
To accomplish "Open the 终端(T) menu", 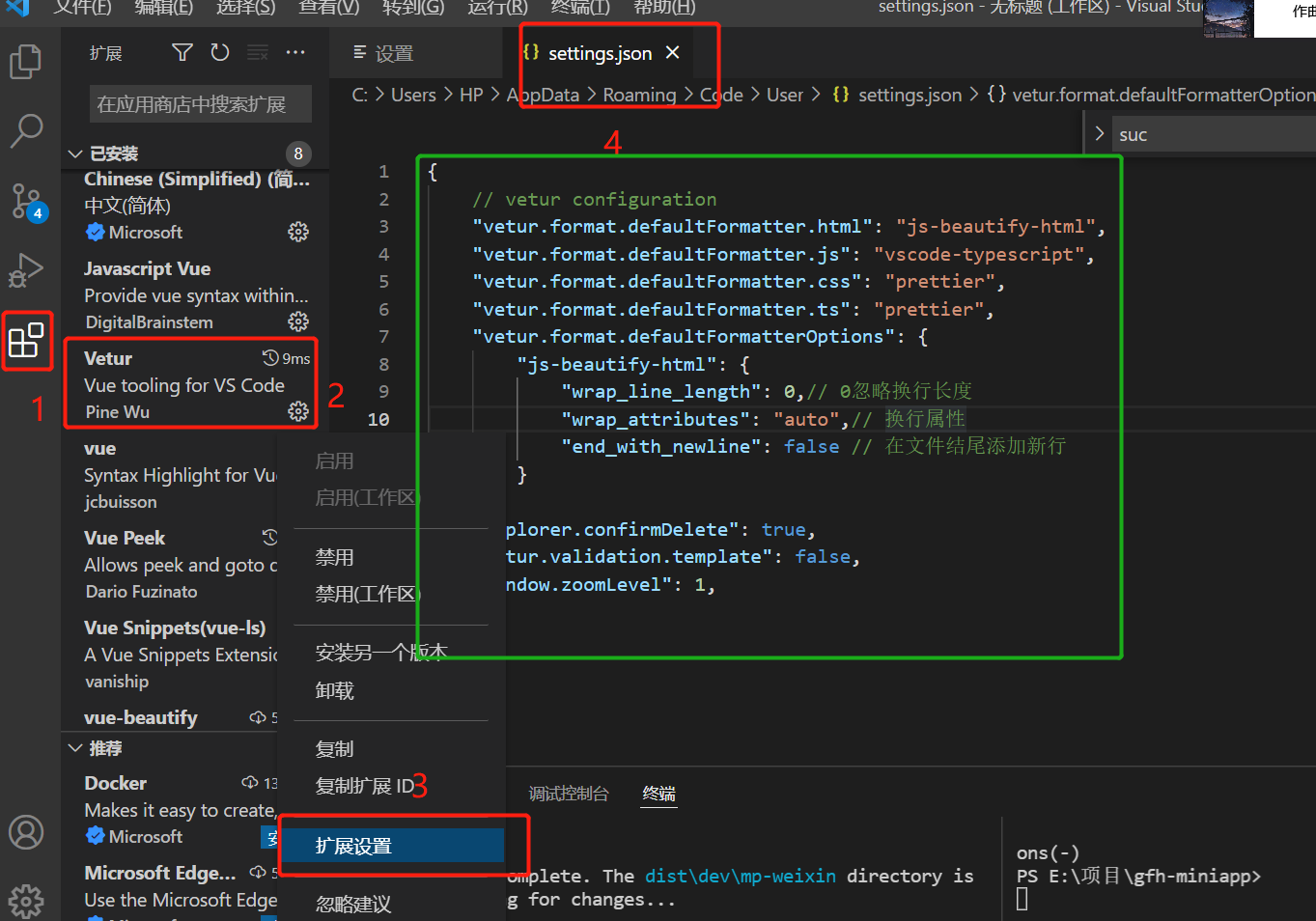I will [580, 8].
